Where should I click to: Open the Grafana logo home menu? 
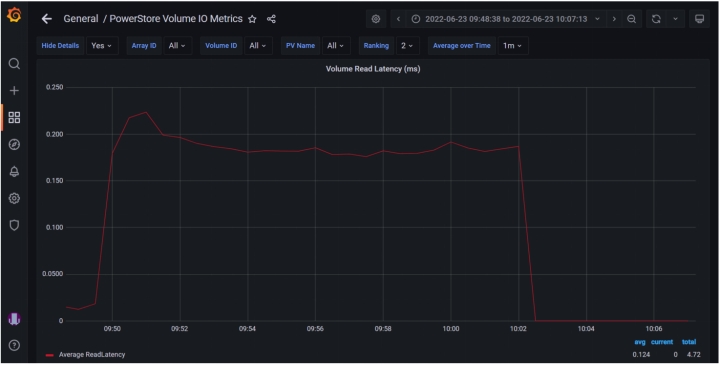(14, 15)
